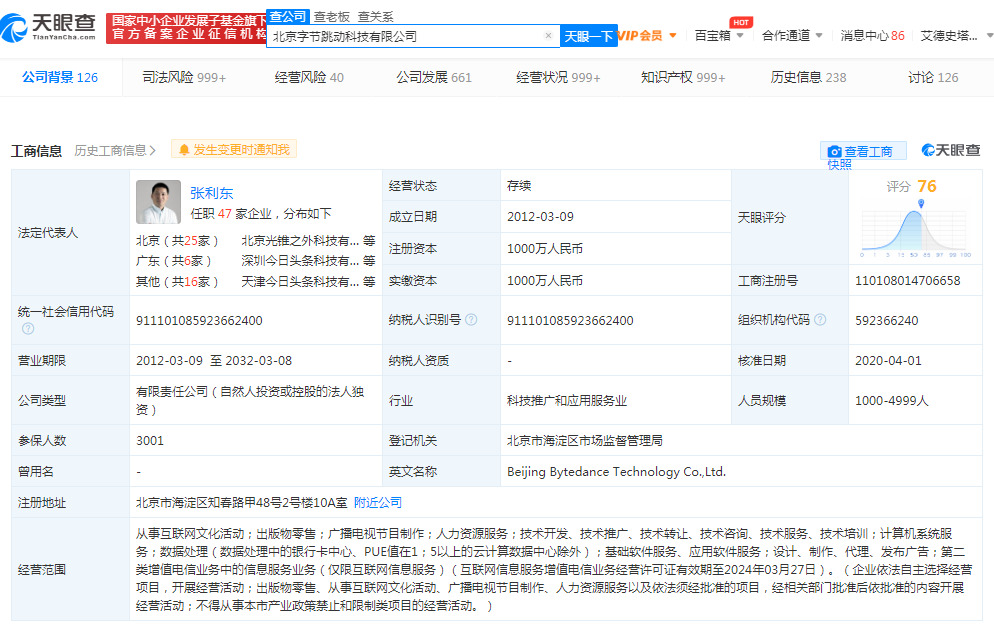The image size is (994, 632).
Task: Click the 登记机关 value 北京市海淀区市场监督管理局
Action: pyautogui.click(x=584, y=441)
